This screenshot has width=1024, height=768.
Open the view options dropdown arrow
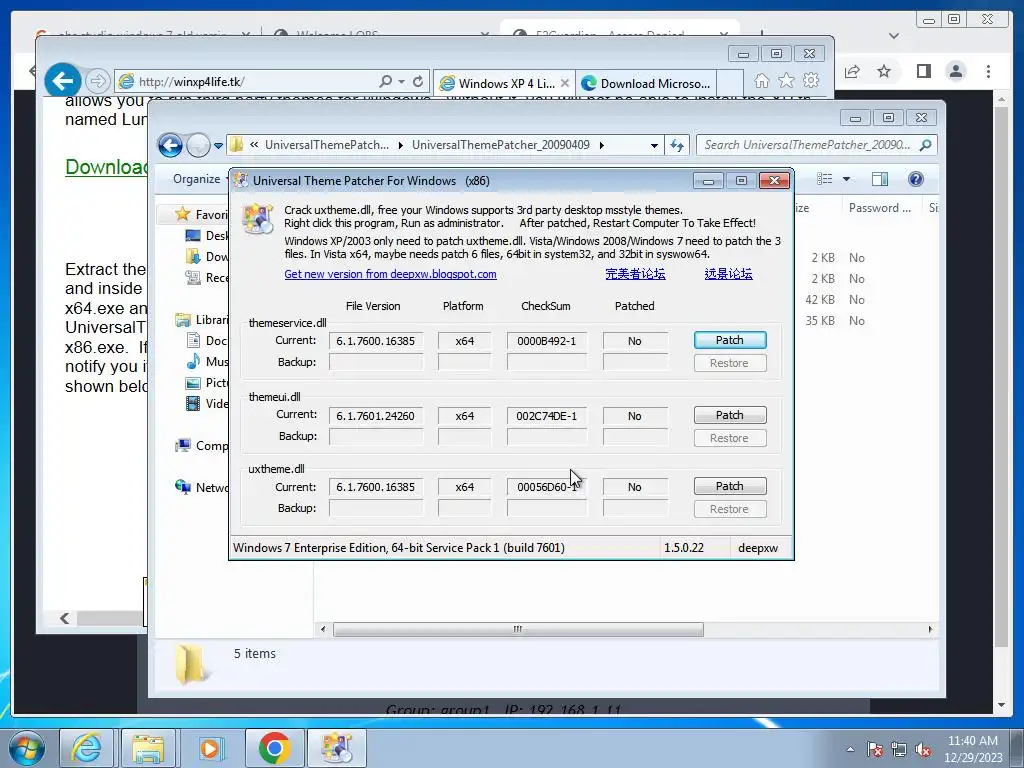pos(846,179)
